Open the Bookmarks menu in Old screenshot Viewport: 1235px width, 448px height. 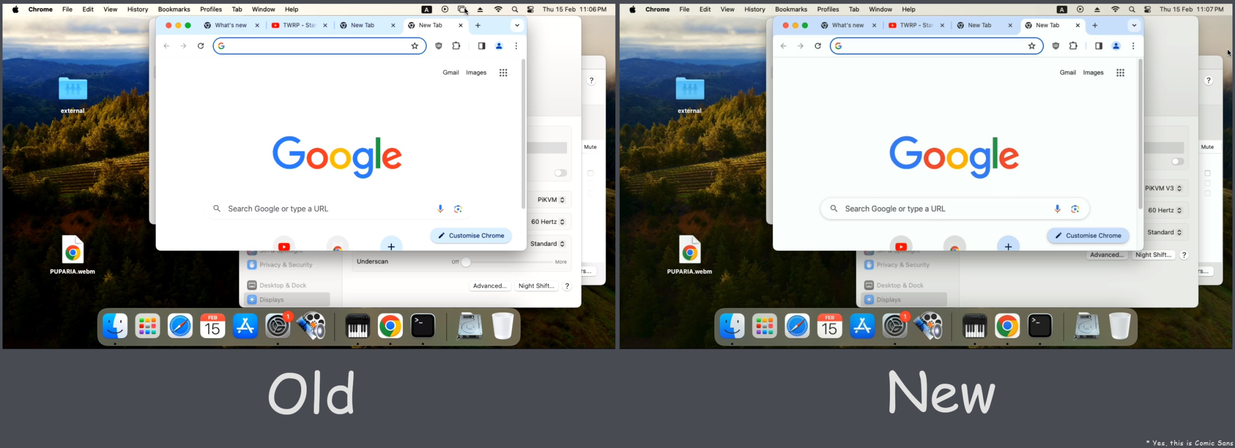click(x=174, y=9)
